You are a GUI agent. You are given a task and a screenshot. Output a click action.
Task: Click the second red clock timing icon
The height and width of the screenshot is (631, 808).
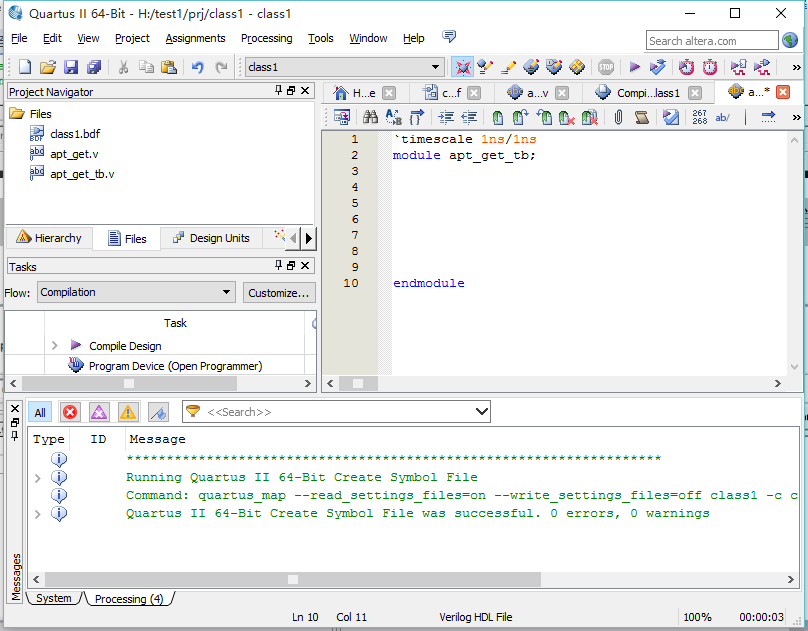pos(710,67)
